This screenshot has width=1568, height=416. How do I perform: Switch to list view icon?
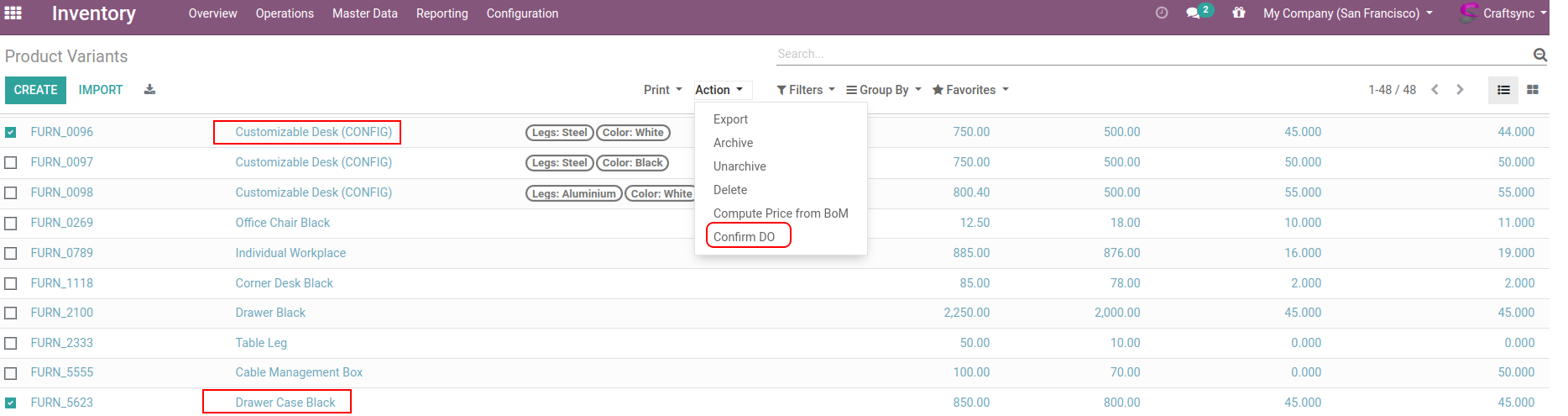[1503, 90]
